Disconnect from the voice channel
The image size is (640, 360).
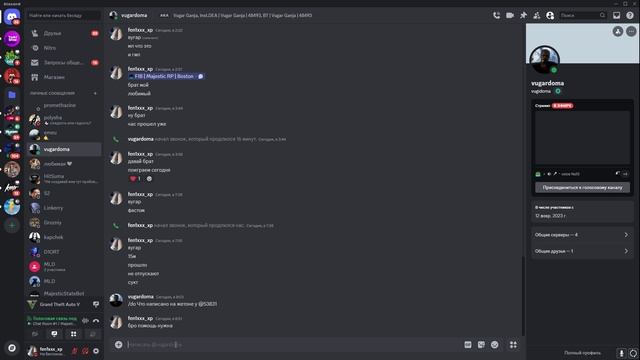96,321
